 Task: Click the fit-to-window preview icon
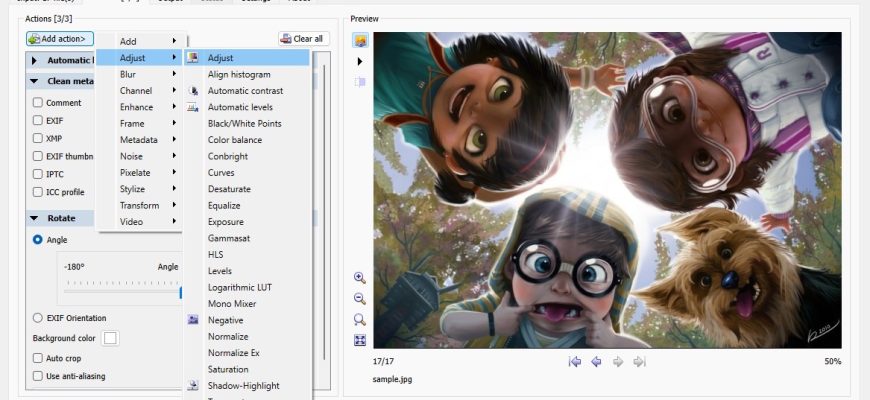coord(360,340)
